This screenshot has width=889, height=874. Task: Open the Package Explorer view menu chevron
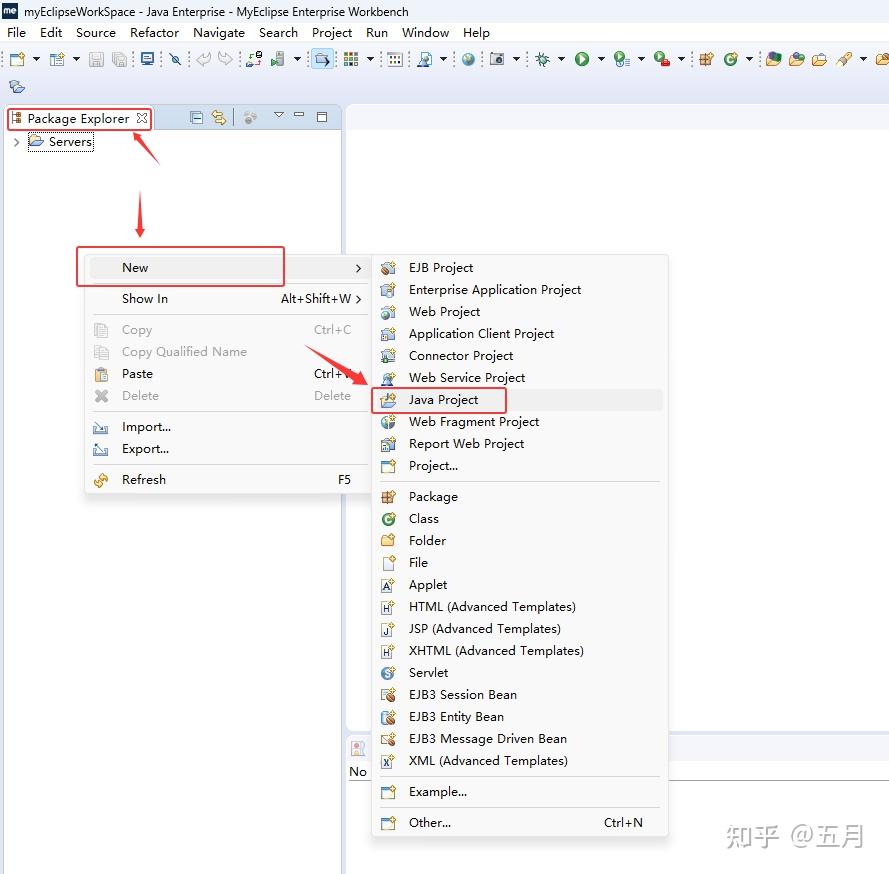pos(279,117)
